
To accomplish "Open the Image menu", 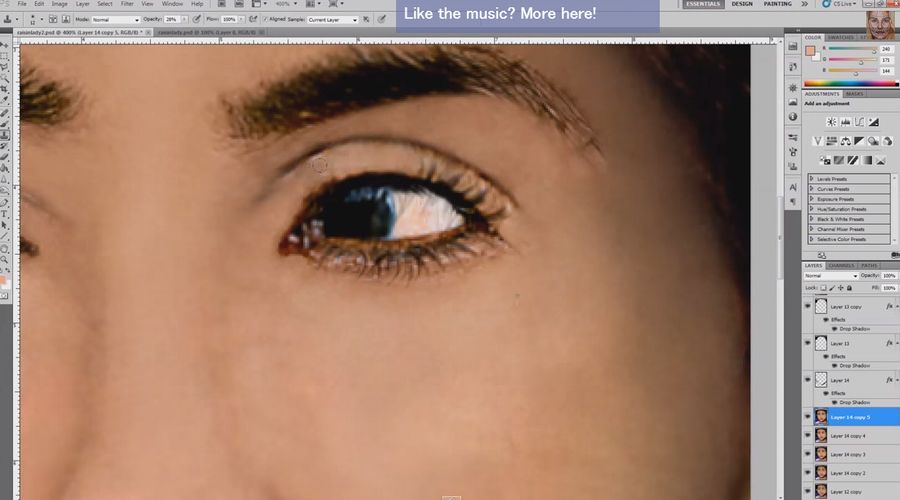I will [x=59, y=3].
